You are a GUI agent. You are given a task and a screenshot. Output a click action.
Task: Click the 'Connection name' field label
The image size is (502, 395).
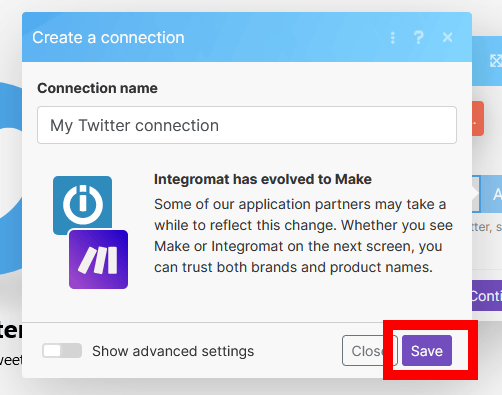pyautogui.click(x=97, y=88)
